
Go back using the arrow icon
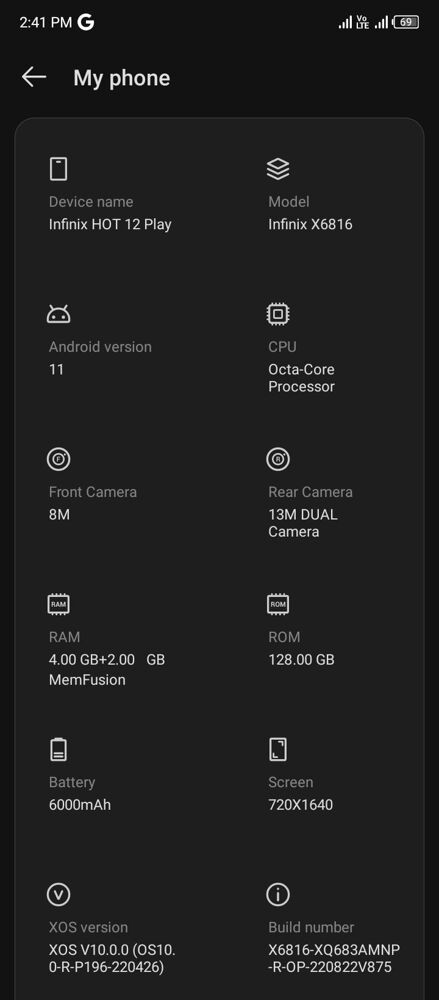tap(34, 77)
